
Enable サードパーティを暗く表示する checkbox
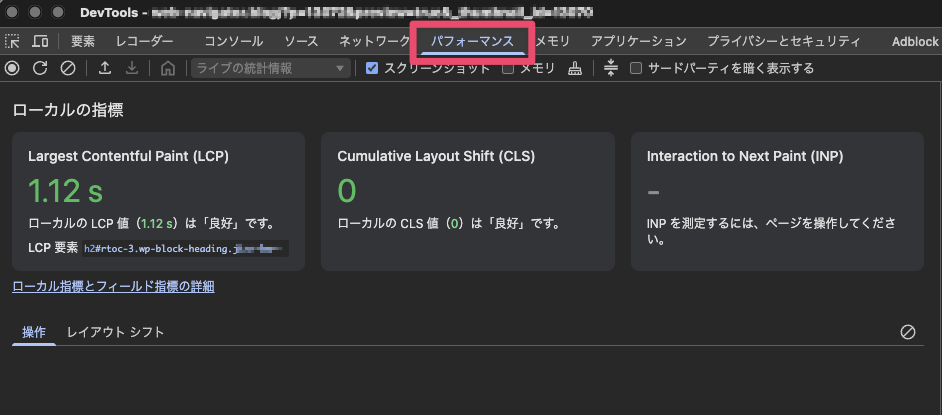pos(636,68)
